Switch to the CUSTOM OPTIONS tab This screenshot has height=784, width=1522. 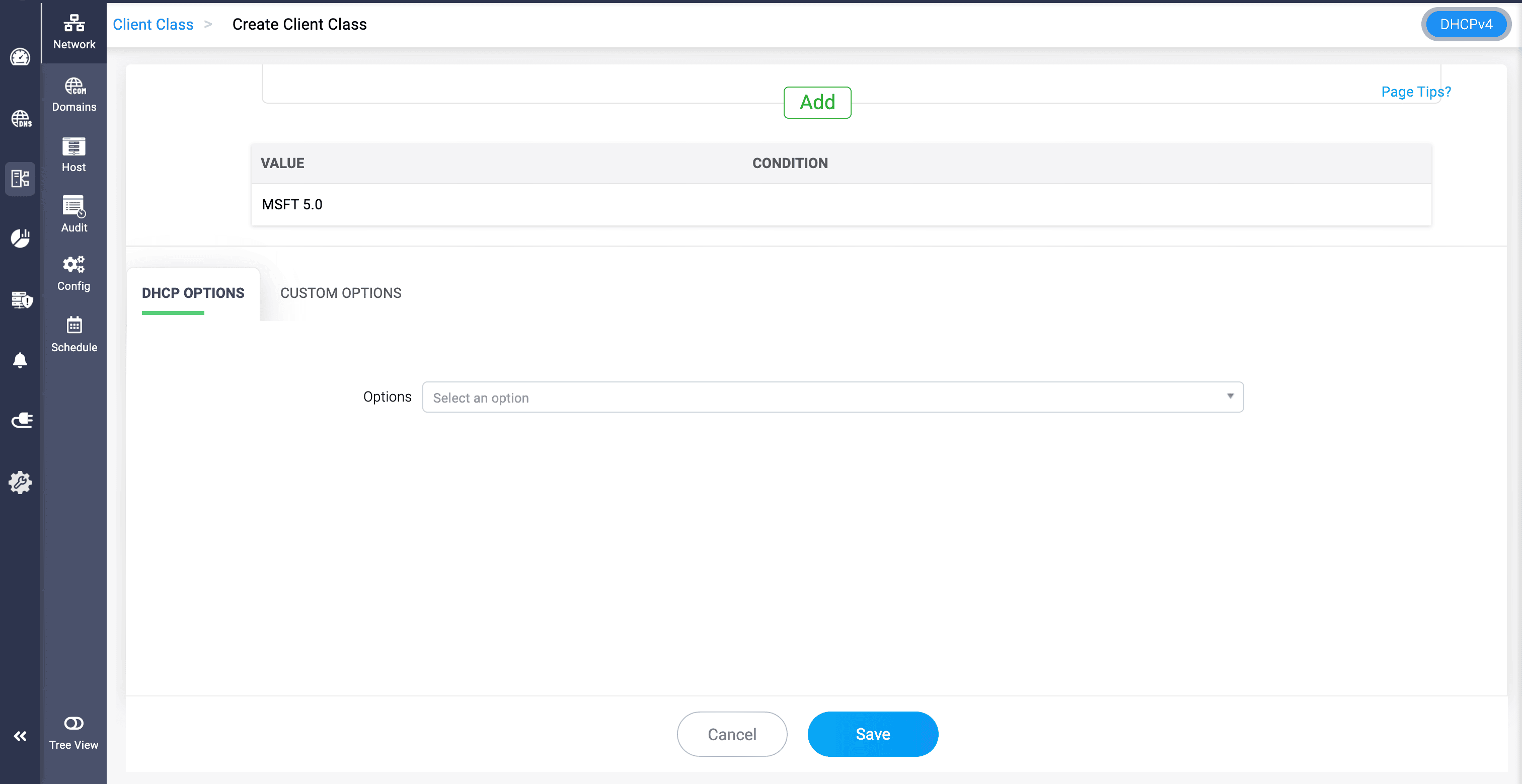[340, 293]
